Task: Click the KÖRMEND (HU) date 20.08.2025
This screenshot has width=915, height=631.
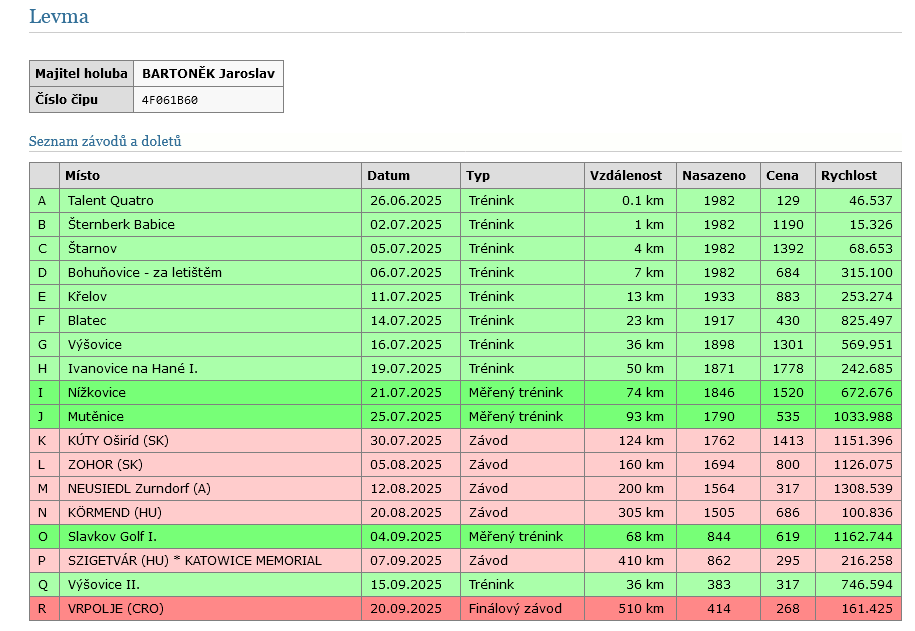Action: [x=405, y=513]
